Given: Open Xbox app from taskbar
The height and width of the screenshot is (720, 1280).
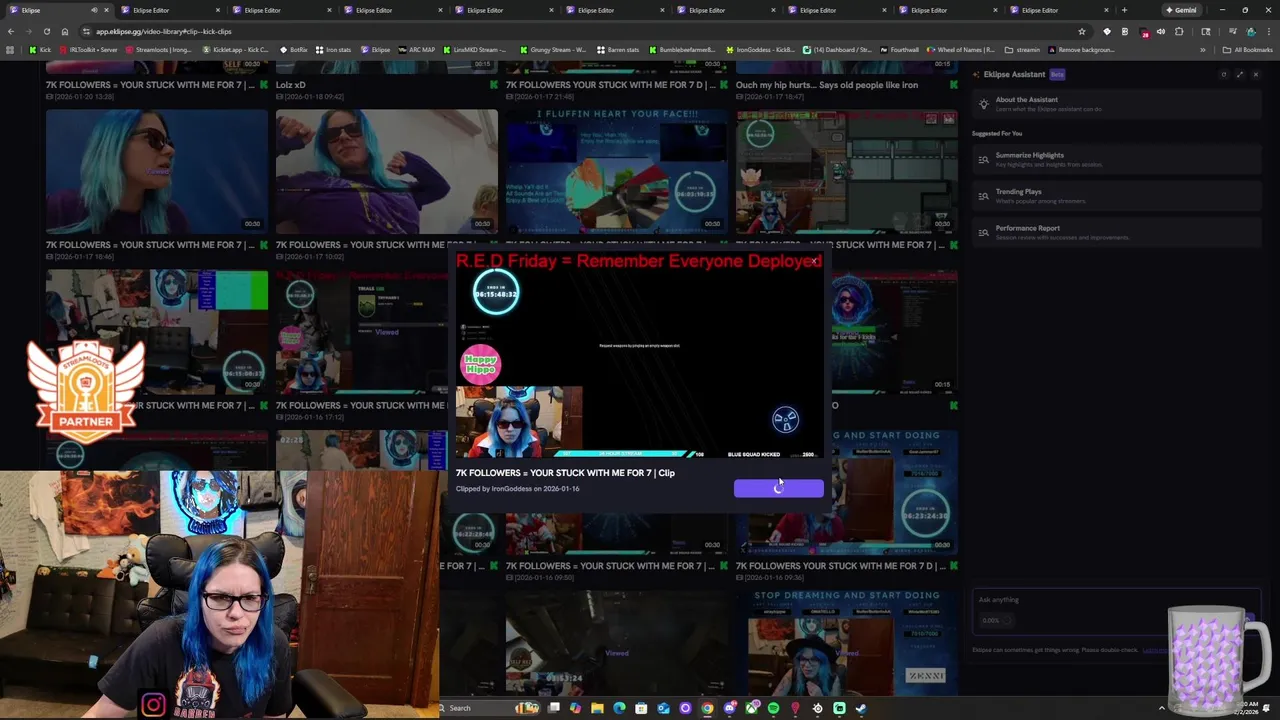Looking at the screenshot, I should pos(752,708).
